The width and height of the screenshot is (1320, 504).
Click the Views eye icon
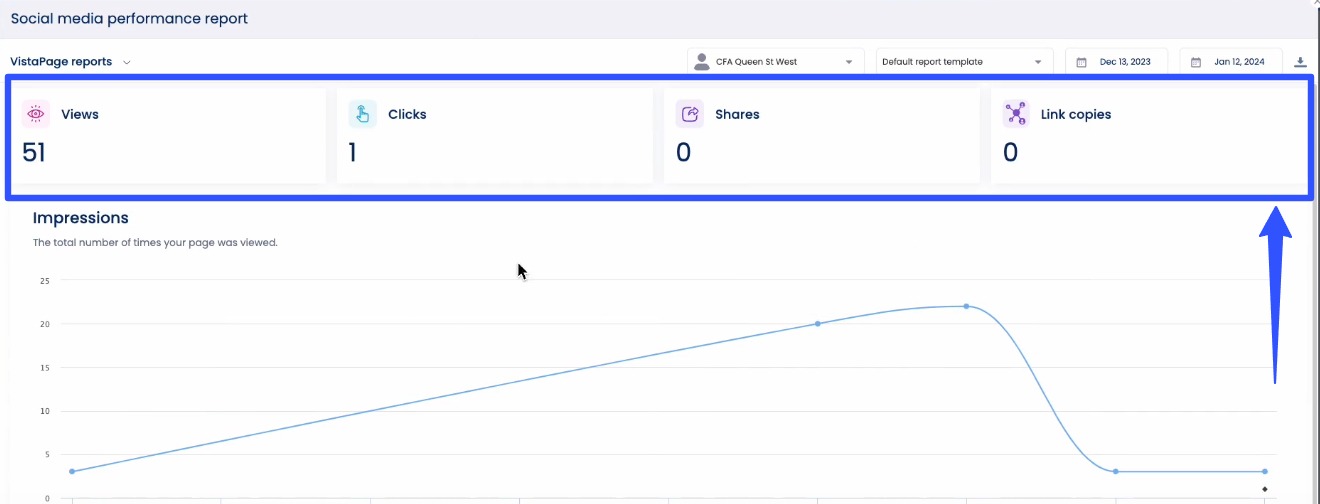(36, 114)
